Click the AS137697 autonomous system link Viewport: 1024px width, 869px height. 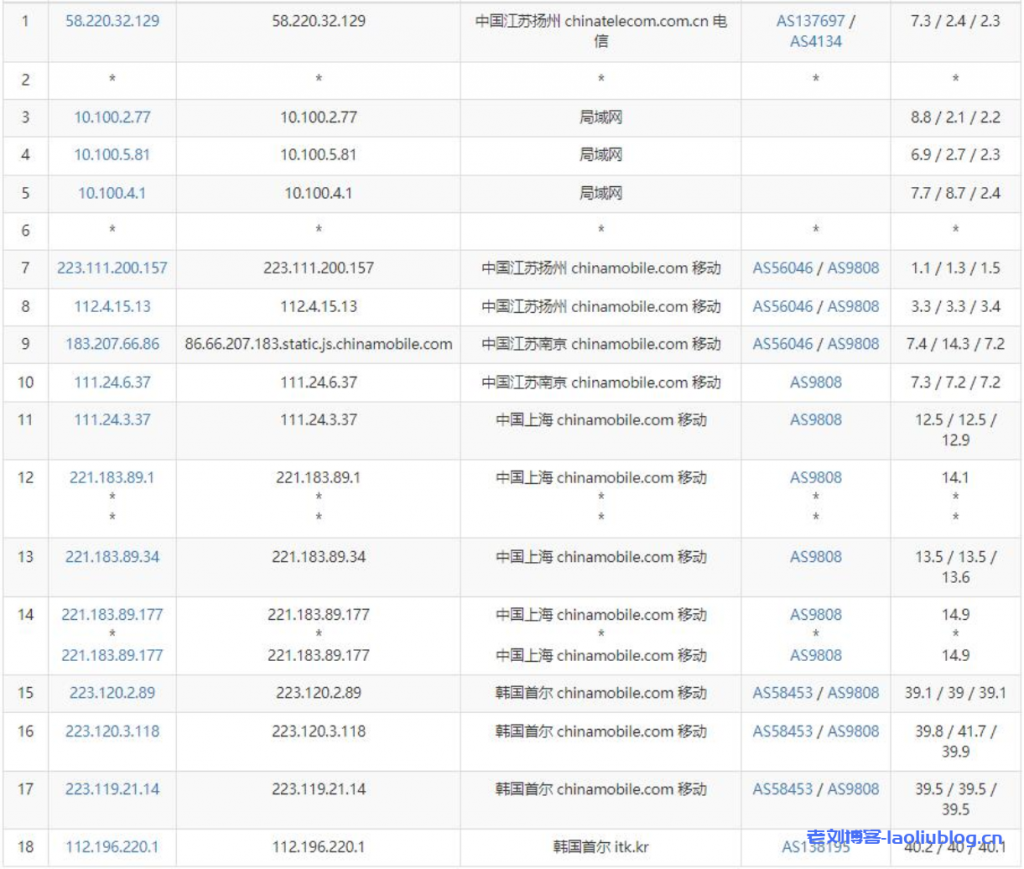[810, 21]
